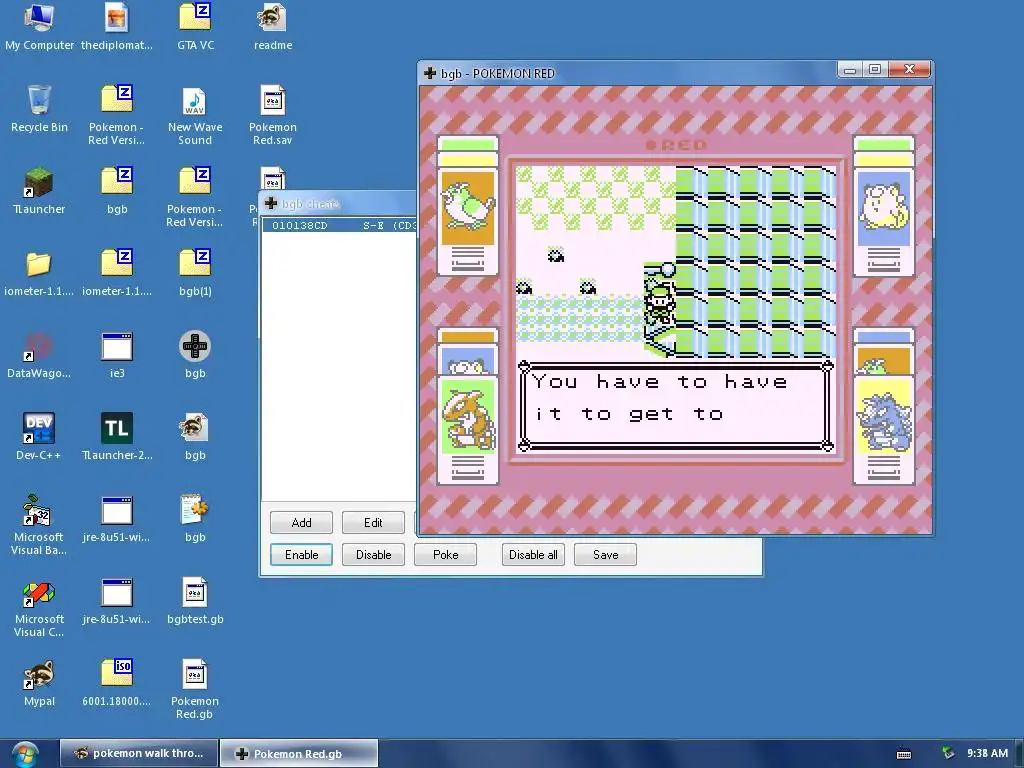Open thediplomat desktop file icon

pyautogui.click(x=117, y=26)
